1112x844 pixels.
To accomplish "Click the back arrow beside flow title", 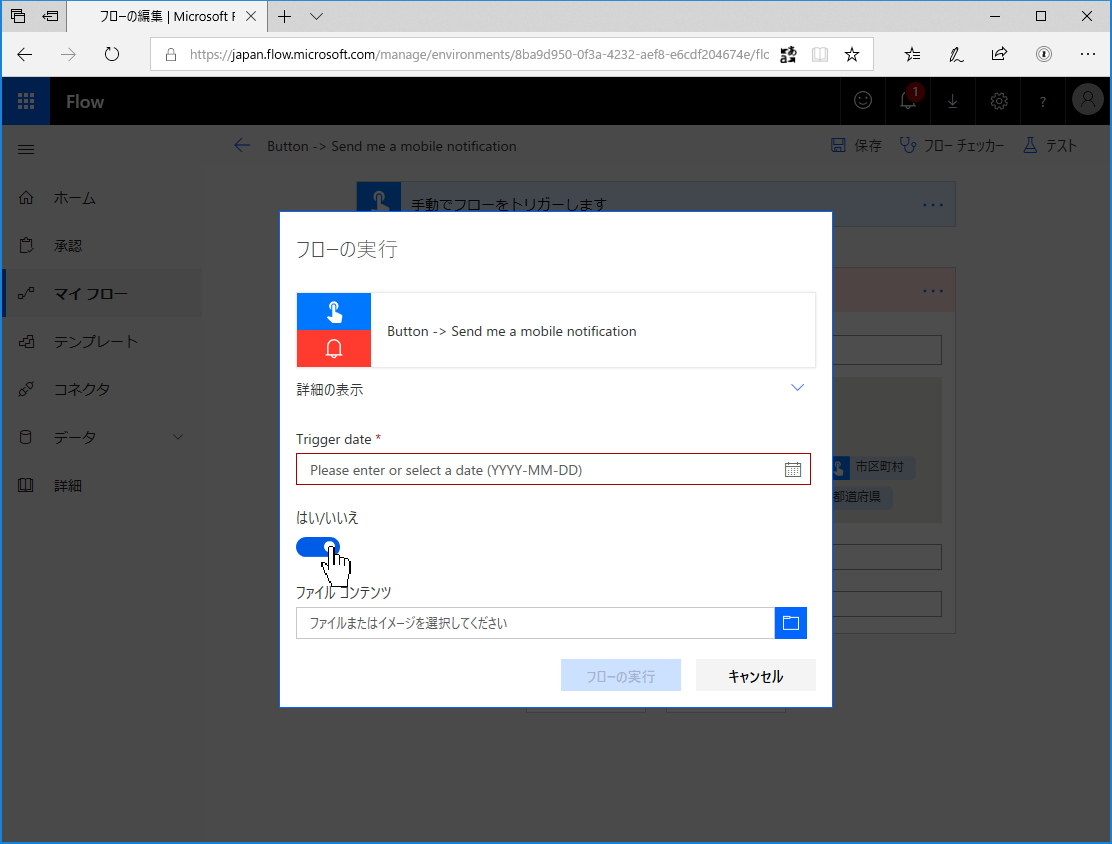I will pos(242,145).
